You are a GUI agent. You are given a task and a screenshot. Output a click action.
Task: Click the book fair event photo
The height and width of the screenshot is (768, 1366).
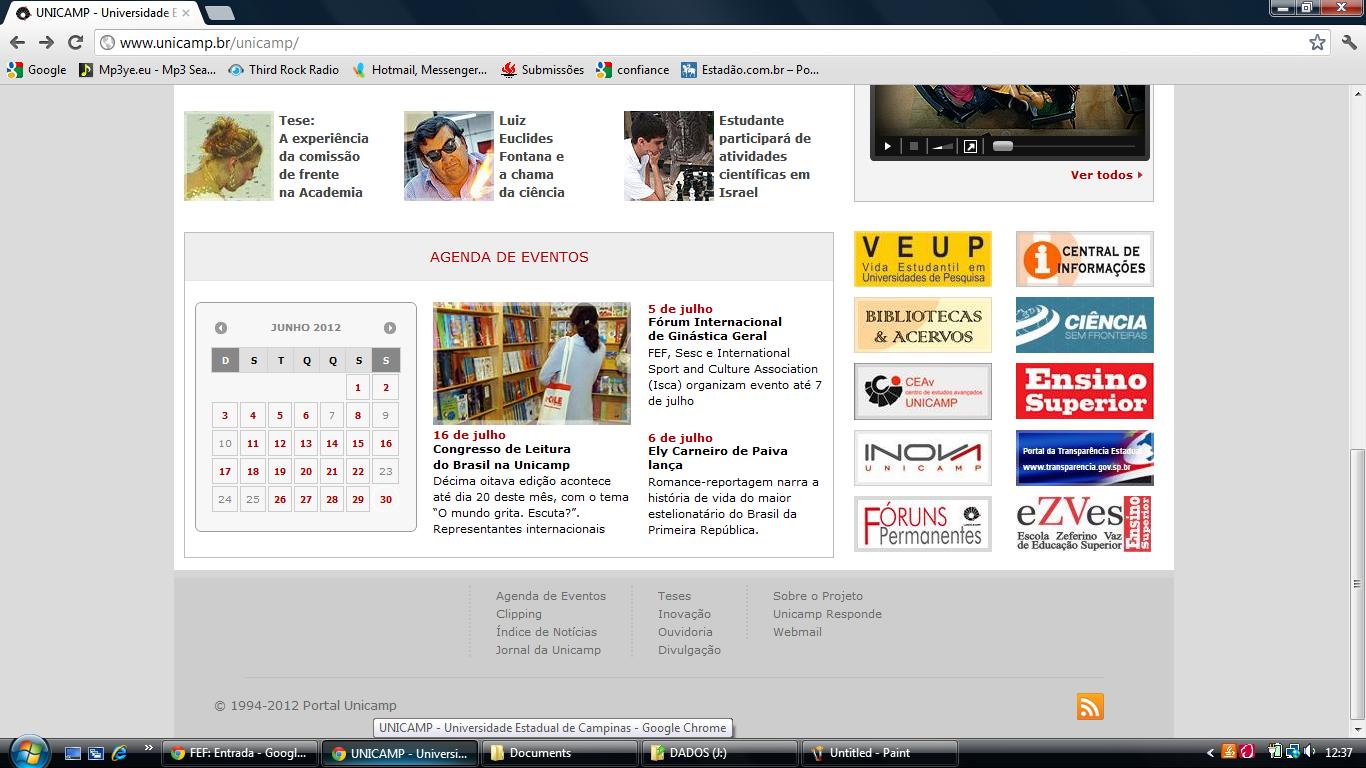532,363
